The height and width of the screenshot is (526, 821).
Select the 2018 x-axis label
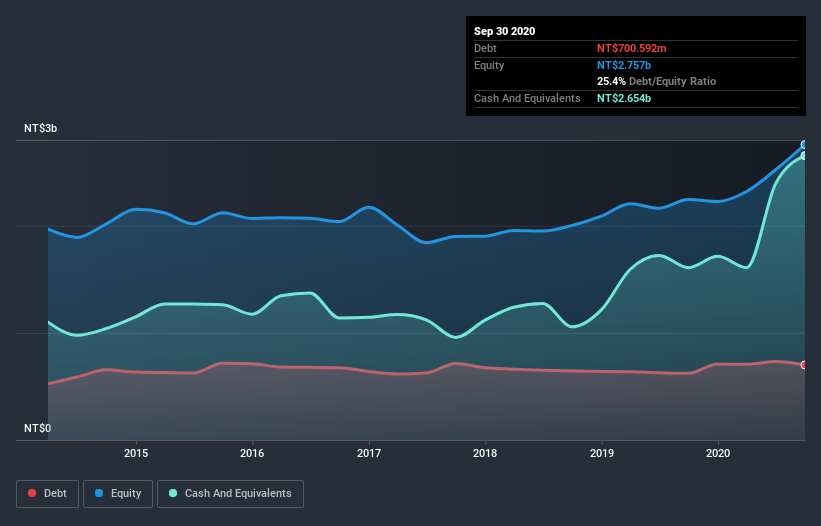pyautogui.click(x=485, y=453)
